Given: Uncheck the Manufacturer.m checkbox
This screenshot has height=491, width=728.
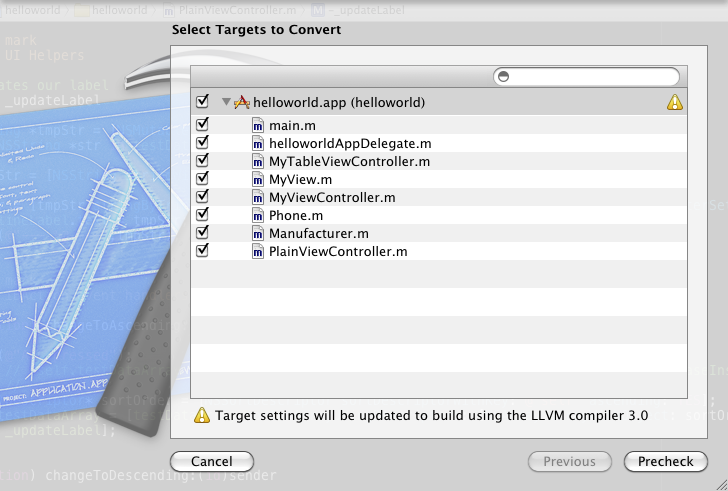Looking at the screenshot, I should click(202, 232).
